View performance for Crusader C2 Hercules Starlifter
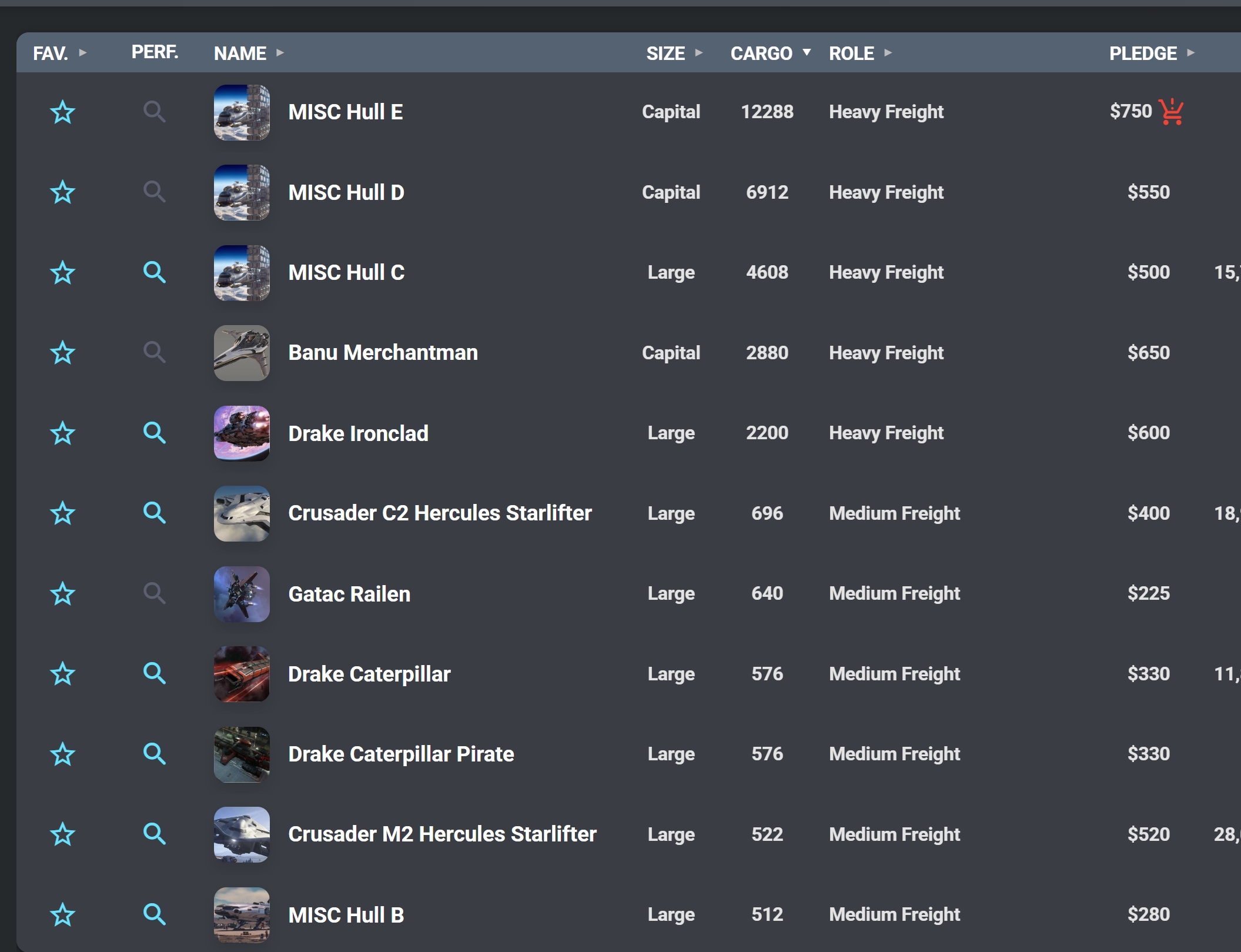 click(x=155, y=513)
